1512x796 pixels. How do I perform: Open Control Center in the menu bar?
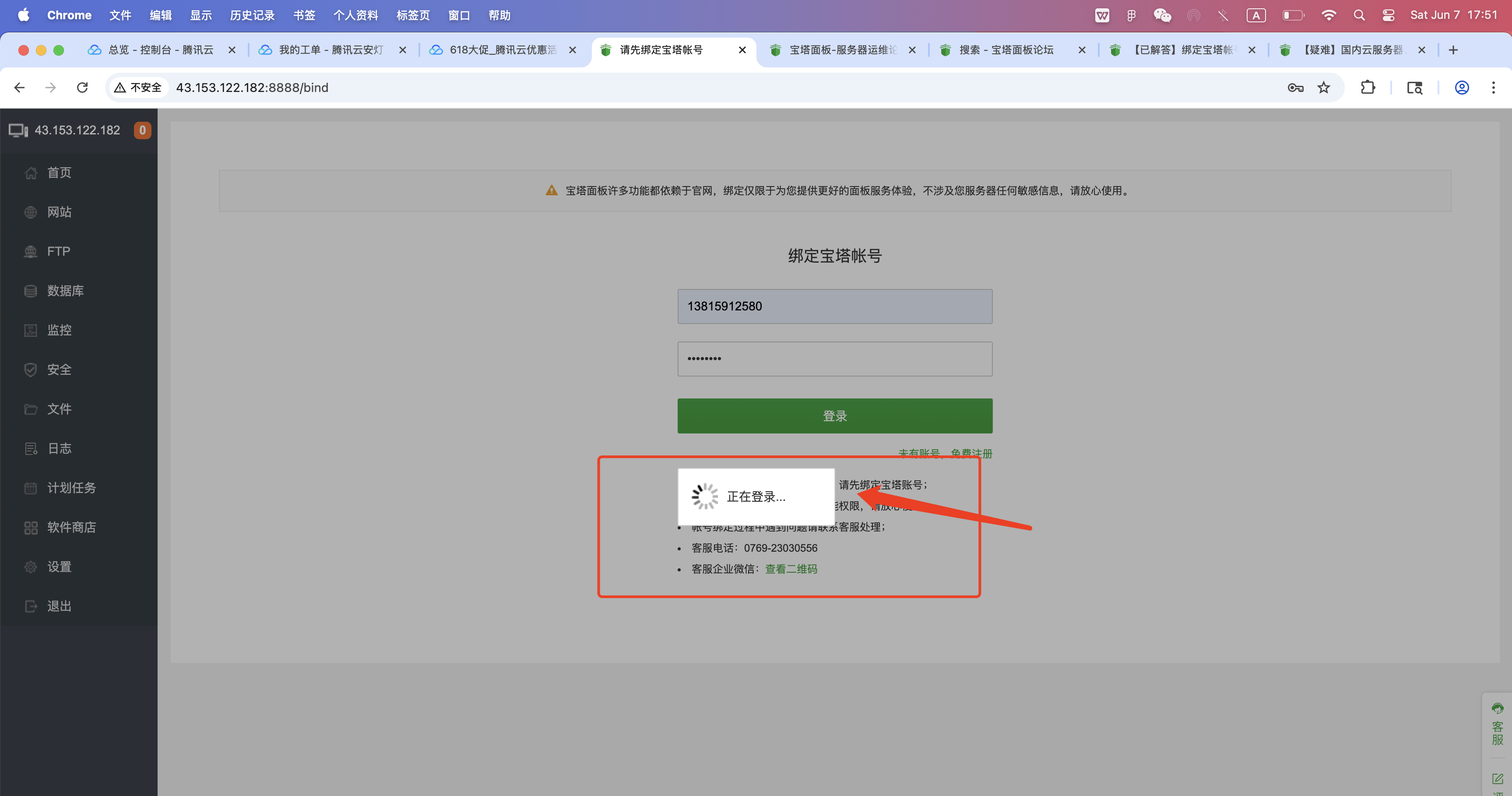click(1388, 15)
